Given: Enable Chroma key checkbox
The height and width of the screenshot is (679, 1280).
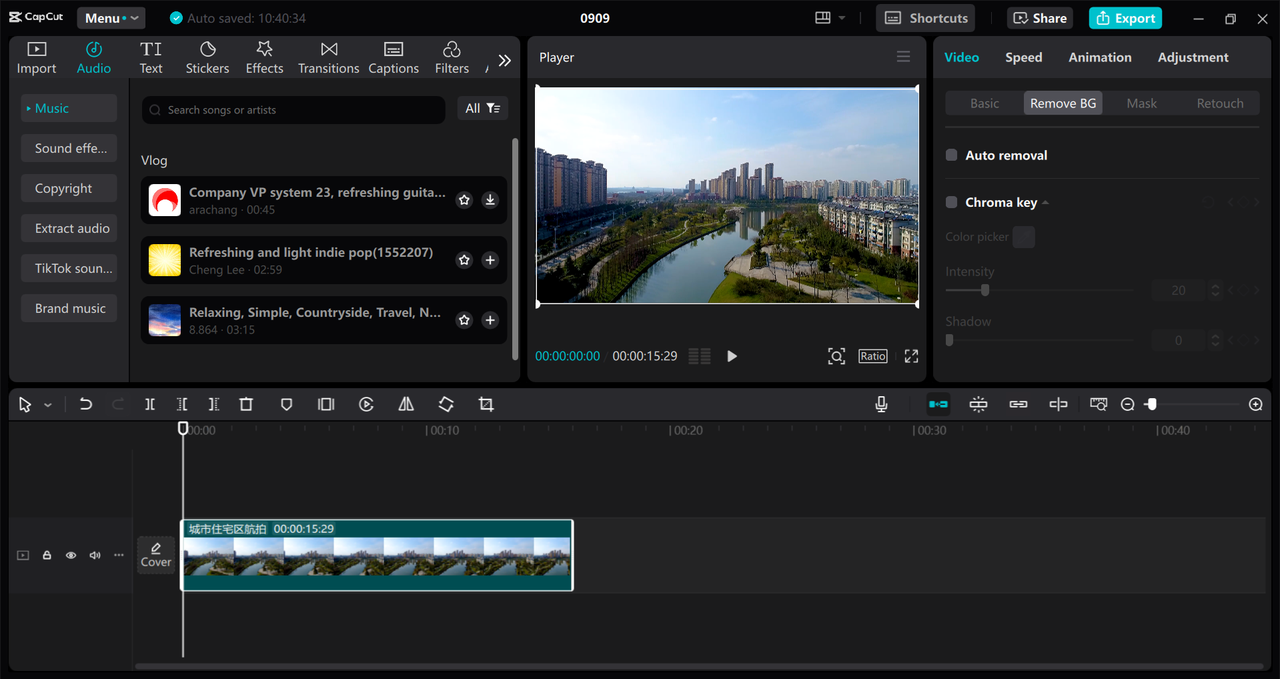Looking at the screenshot, I should click(x=952, y=202).
